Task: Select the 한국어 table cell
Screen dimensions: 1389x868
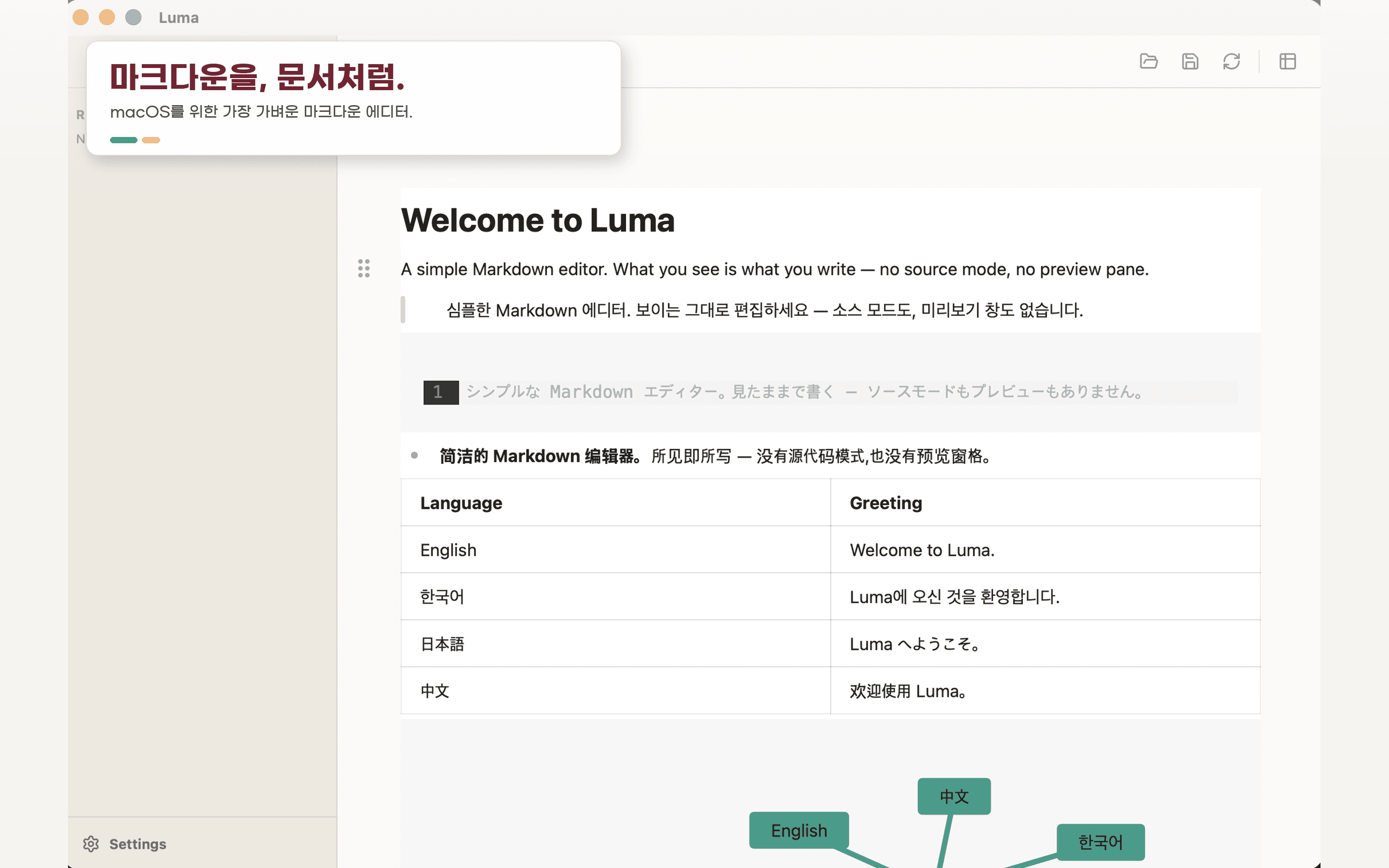Action: pyautogui.click(x=615, y=597)
